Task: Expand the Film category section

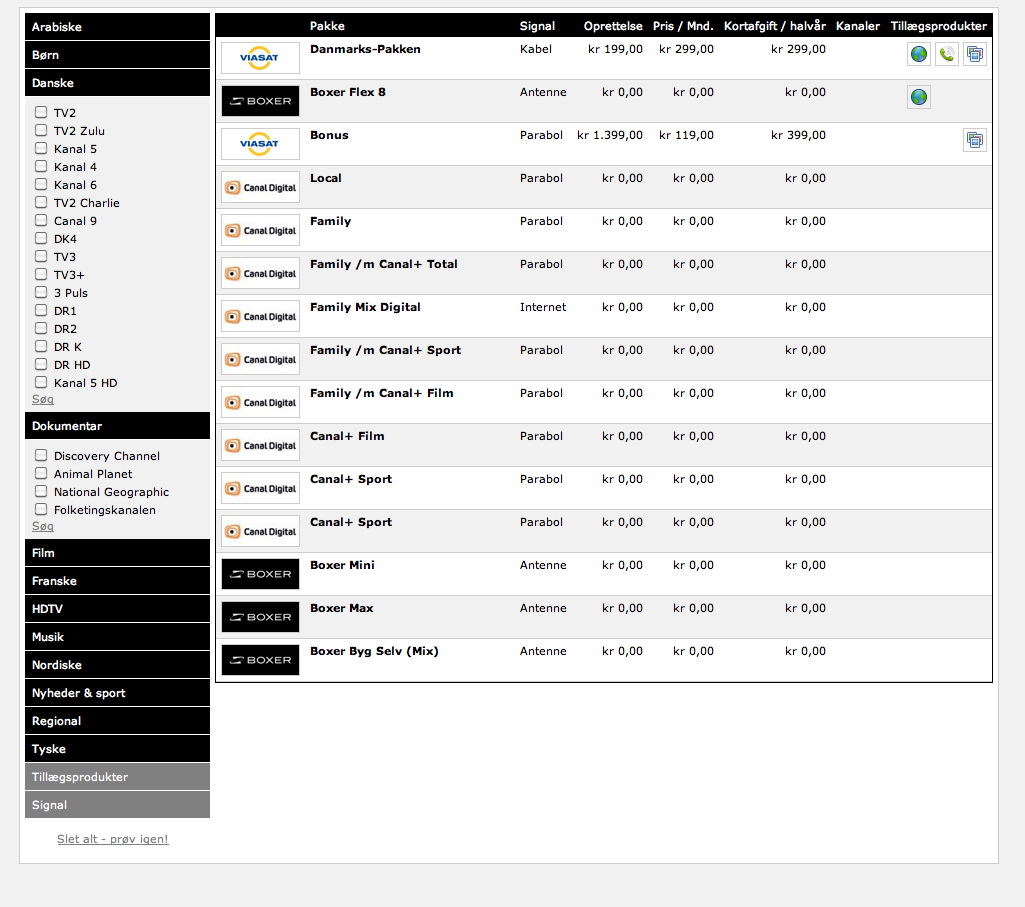Action: tap(117, 553)
